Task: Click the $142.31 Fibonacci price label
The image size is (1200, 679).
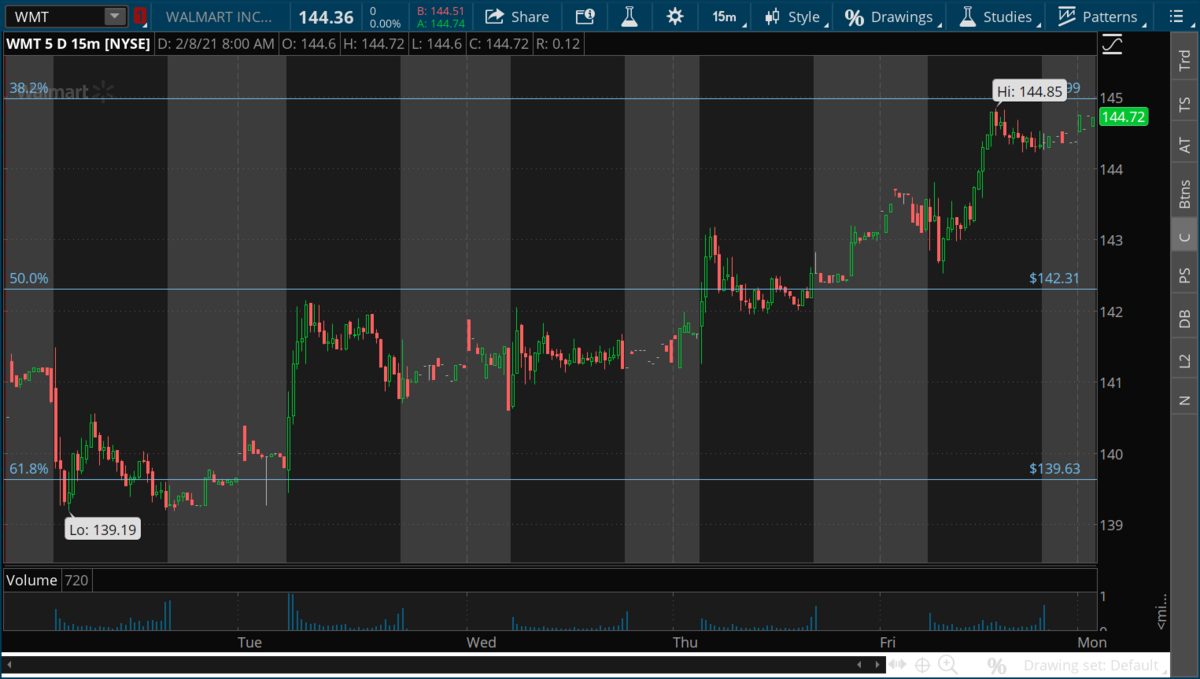Action: 1054,278
